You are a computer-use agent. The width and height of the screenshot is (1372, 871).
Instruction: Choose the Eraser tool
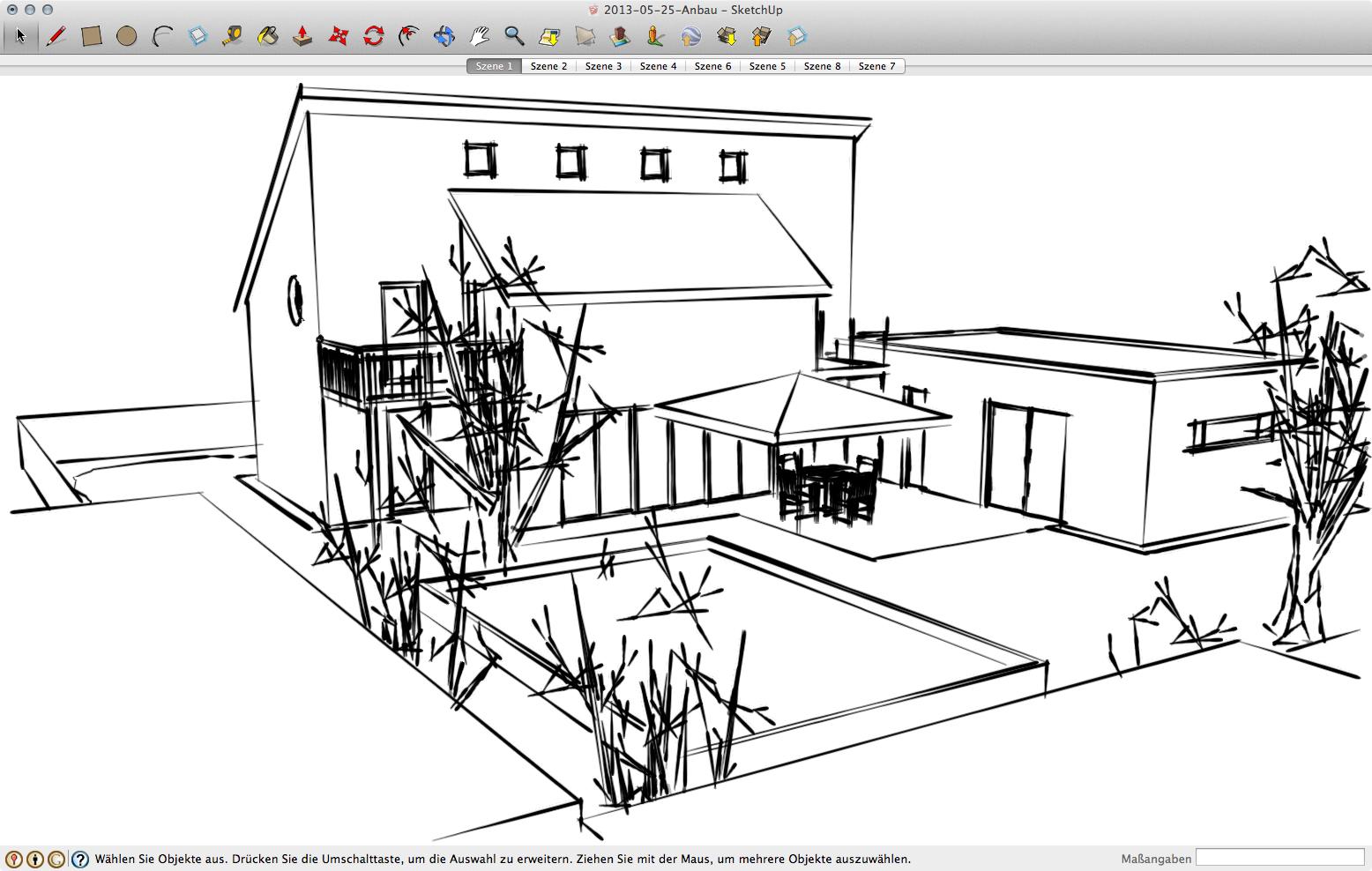(x=198, y=36)
